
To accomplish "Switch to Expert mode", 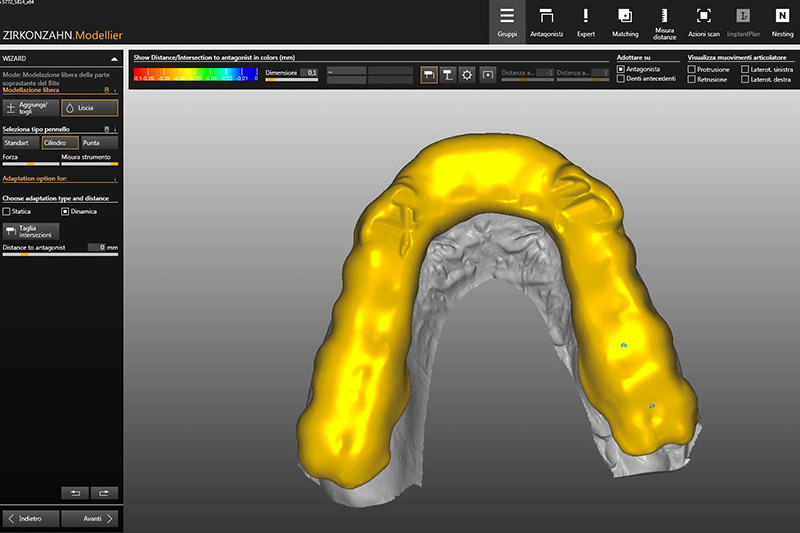I will tap(585, 22).
